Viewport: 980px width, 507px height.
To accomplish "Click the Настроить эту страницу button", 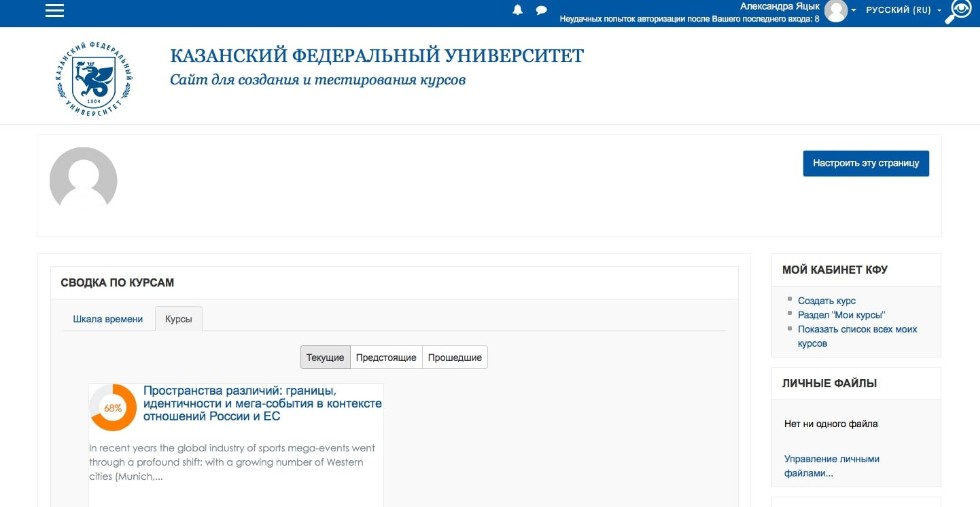I will 865,163.
